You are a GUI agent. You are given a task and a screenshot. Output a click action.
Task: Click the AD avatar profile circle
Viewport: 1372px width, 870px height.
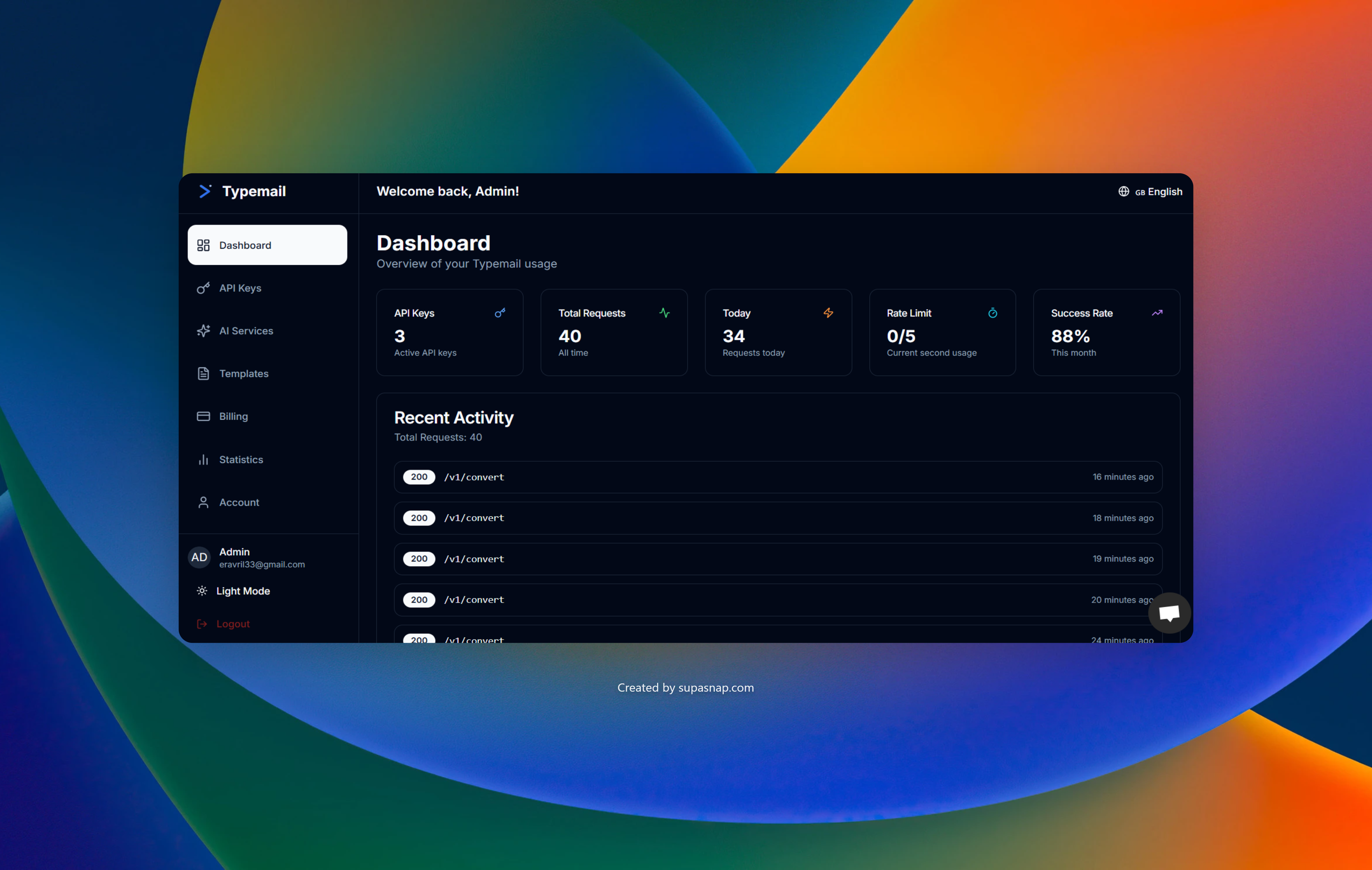pyautogui.click(x=199, y=558)
